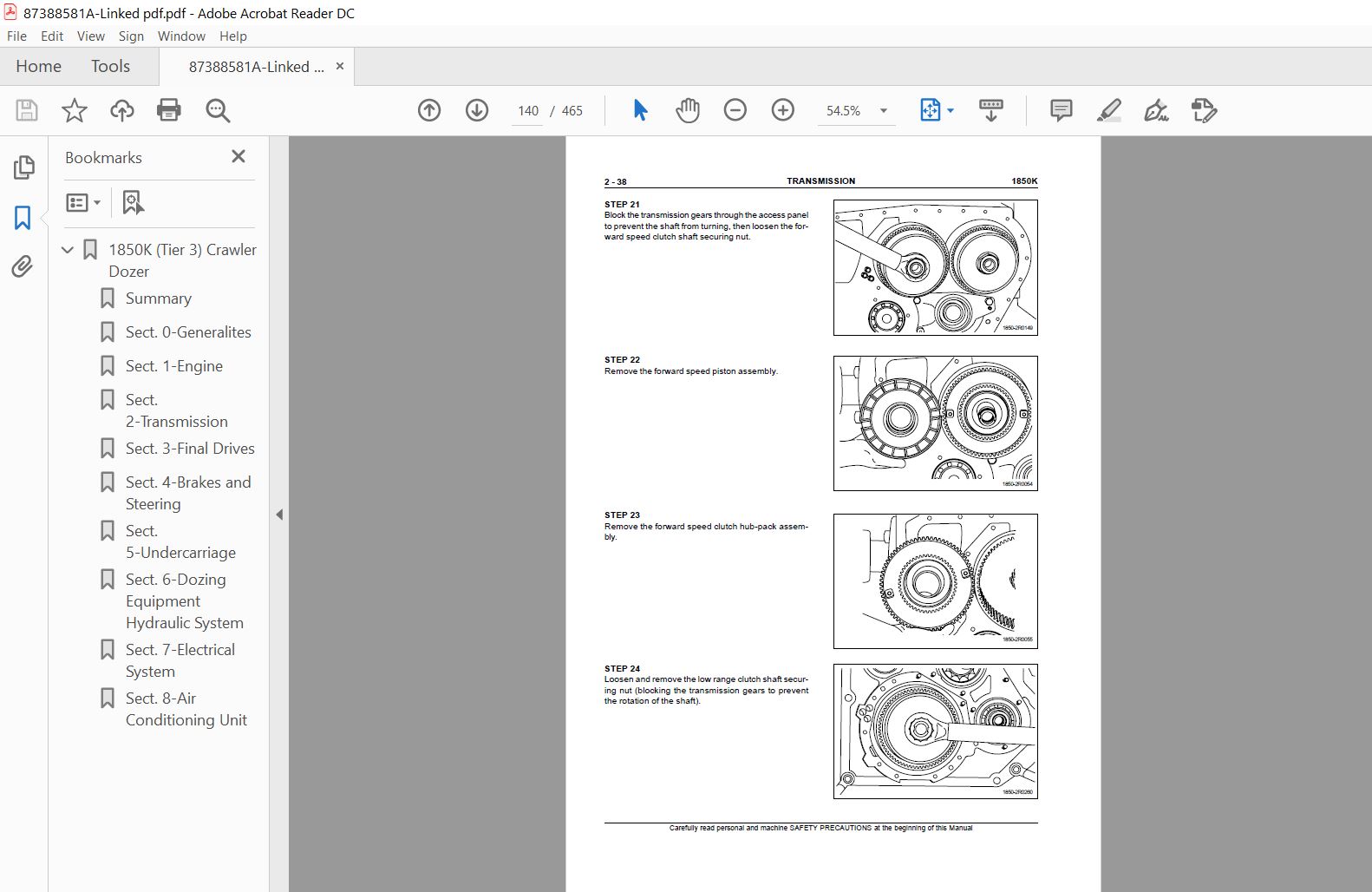The image size is (1372, 892).
Task: Open the Find text magnifier tool
Action: (218, 110)
